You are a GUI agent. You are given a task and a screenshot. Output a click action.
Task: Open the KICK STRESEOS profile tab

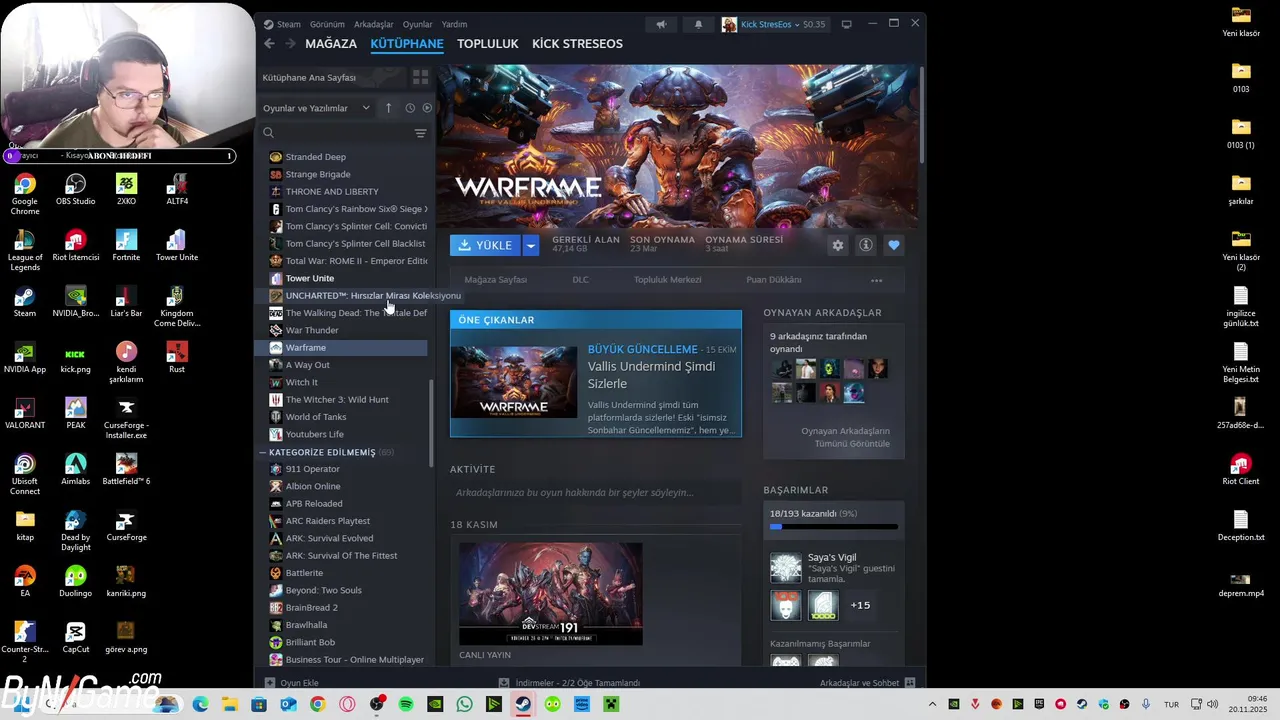click(x=577, y=43)
